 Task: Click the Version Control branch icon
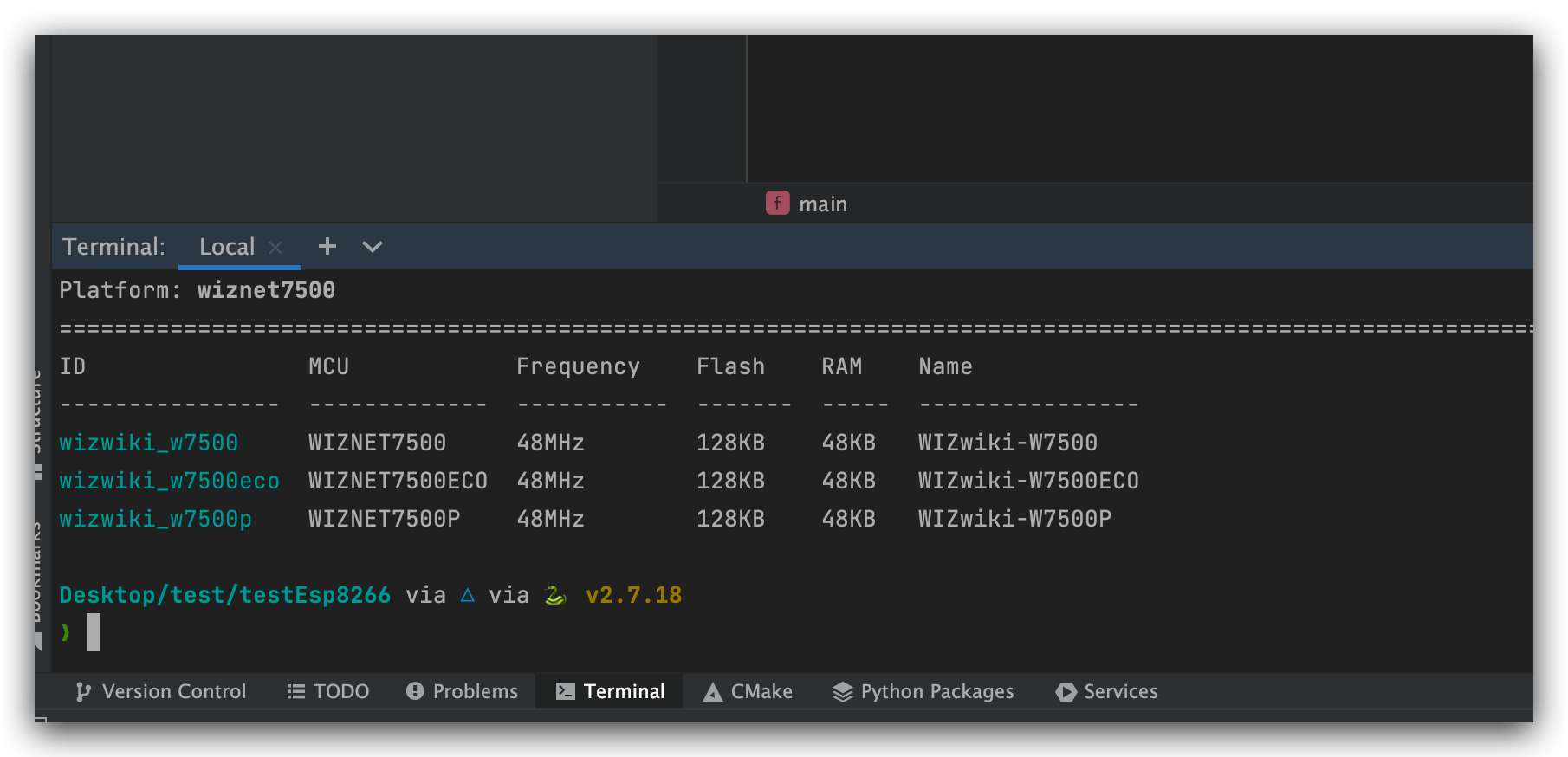pyautogui.click(x=83, y=691)
